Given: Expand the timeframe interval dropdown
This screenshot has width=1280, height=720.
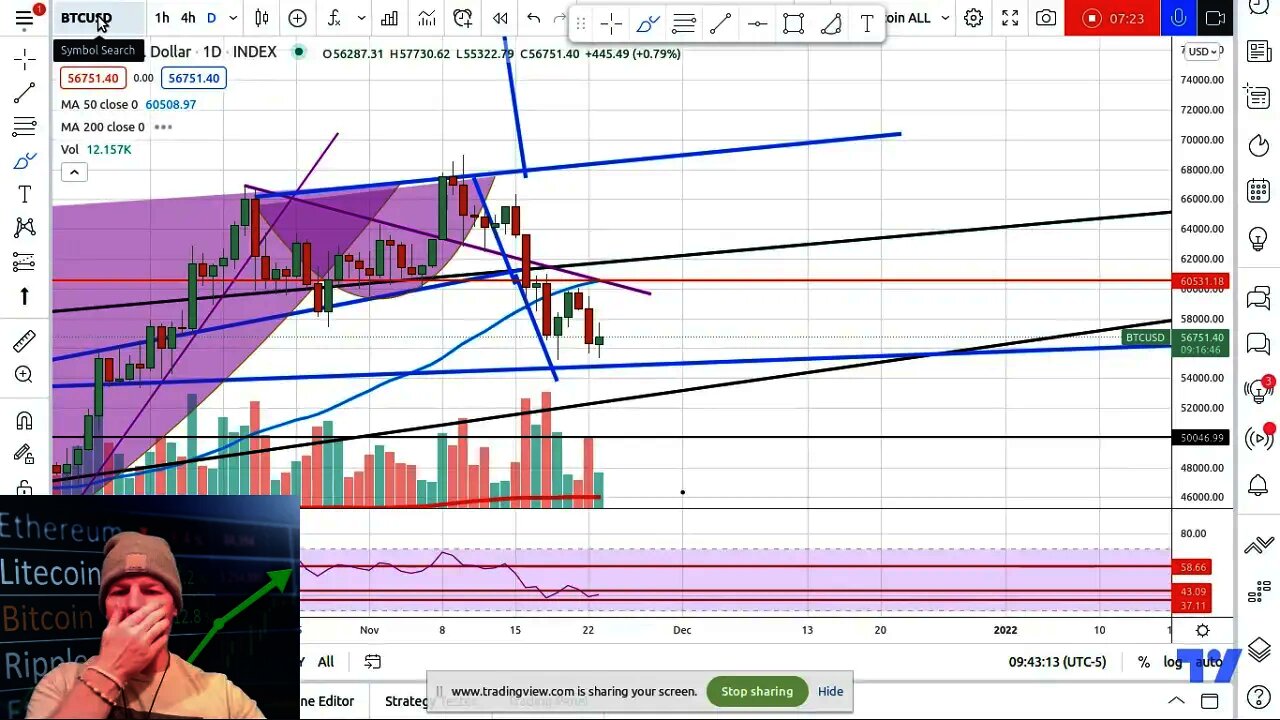Looking at the screenshot, I should point(233,18).
